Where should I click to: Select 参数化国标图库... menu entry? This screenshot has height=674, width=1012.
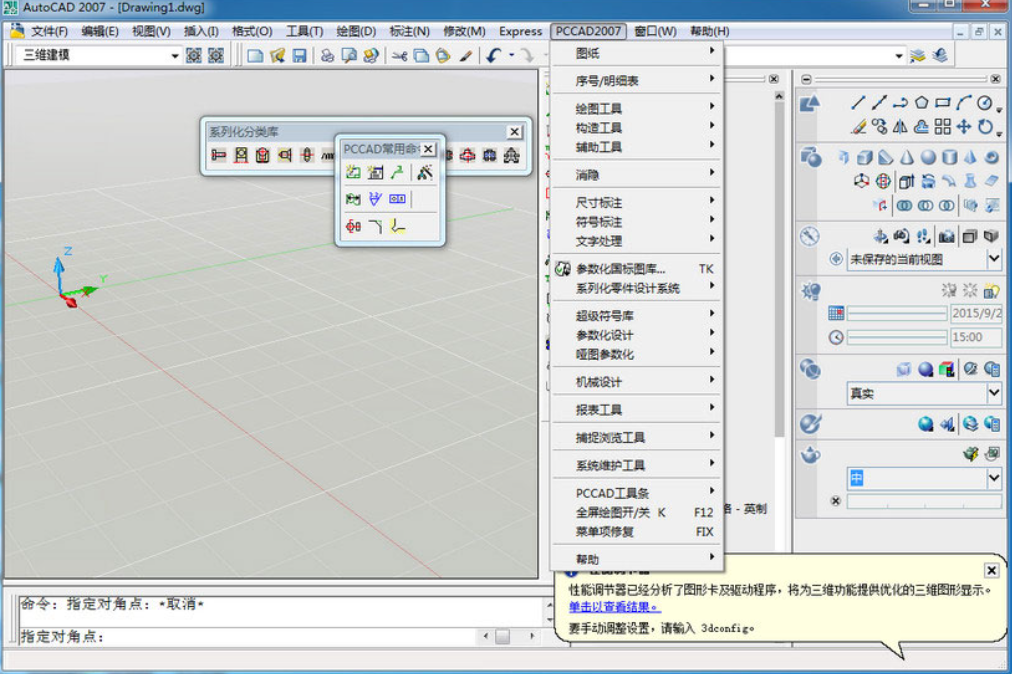tap(637, 269)
